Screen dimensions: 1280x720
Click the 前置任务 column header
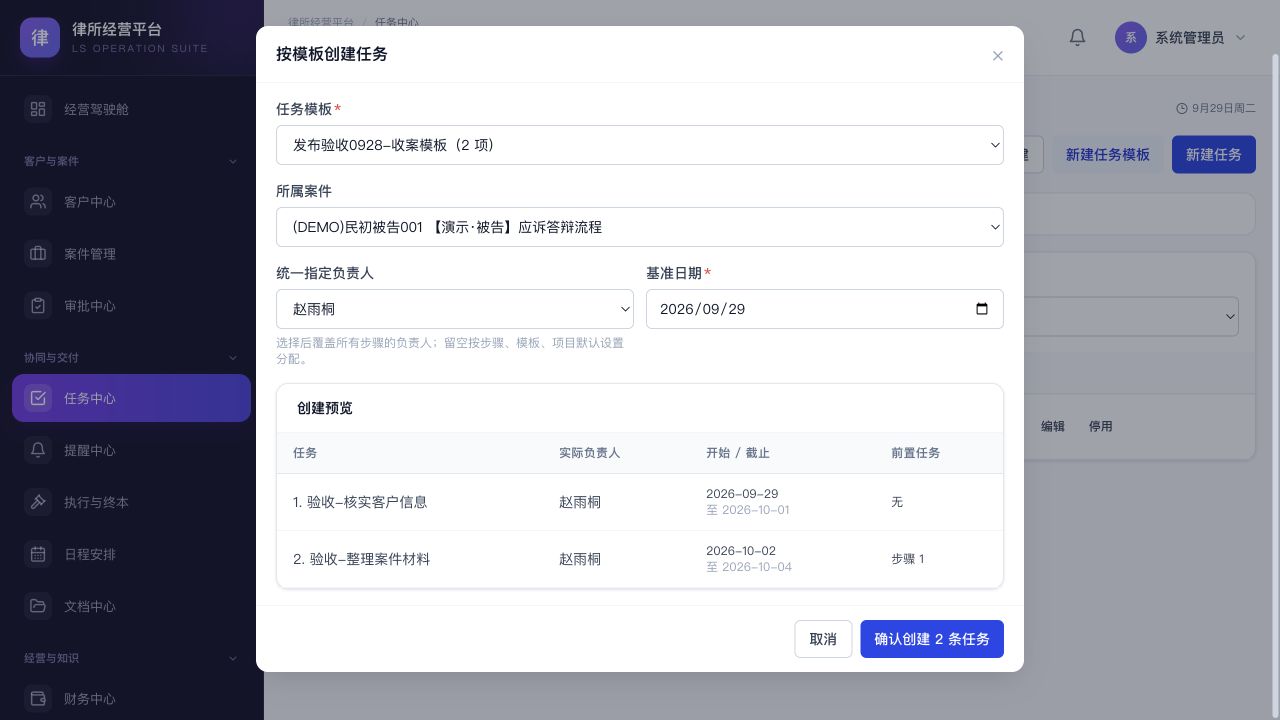[x=915, y=453]
